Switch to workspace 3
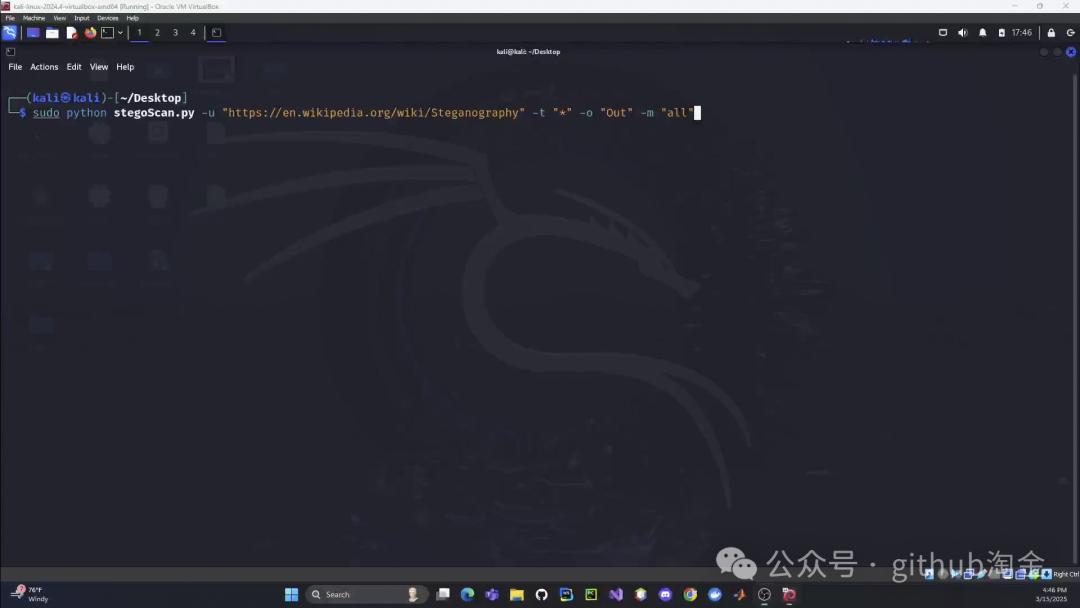 click(175, 33)
